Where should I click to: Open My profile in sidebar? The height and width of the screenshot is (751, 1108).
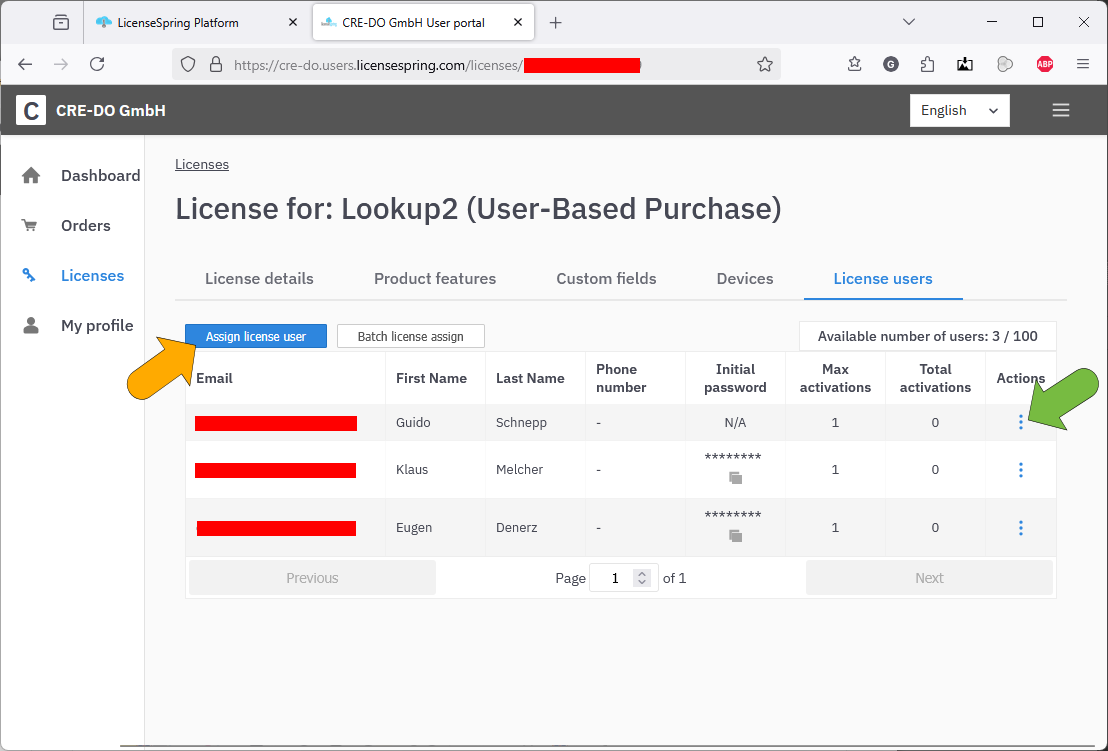tap(97, 326)
